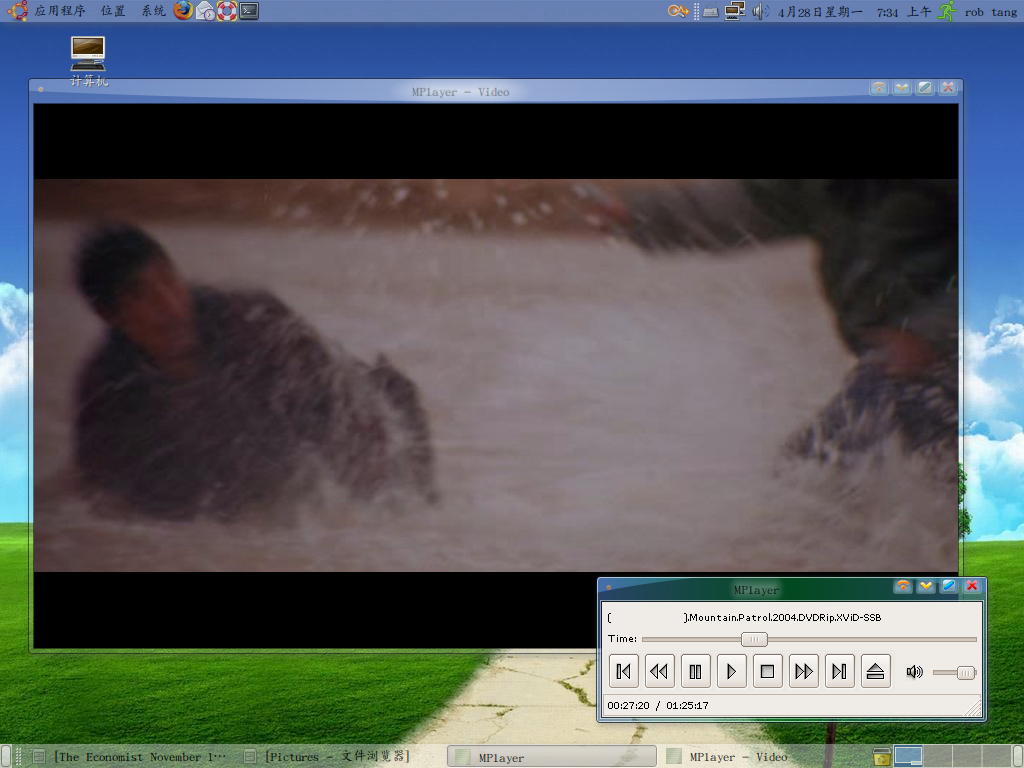Switch to the first workspace
Screen dimensions: 1024x768
pyautogui.click(x=908, y=756)
